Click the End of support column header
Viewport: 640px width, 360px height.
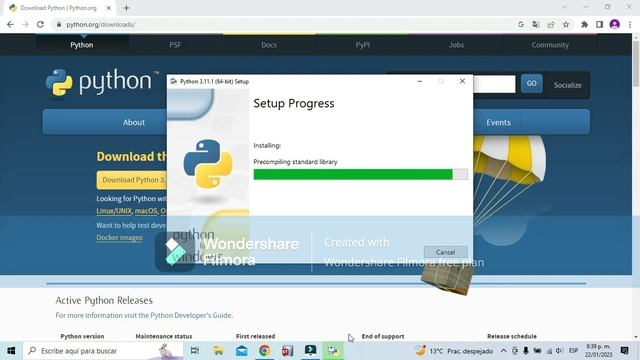pyautogui.click(x=383, y=336)
